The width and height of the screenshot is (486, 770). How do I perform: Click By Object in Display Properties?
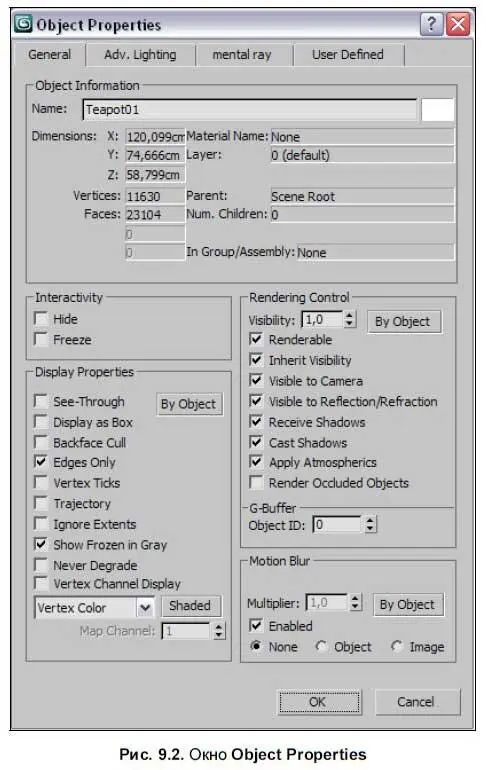(189, 404)
